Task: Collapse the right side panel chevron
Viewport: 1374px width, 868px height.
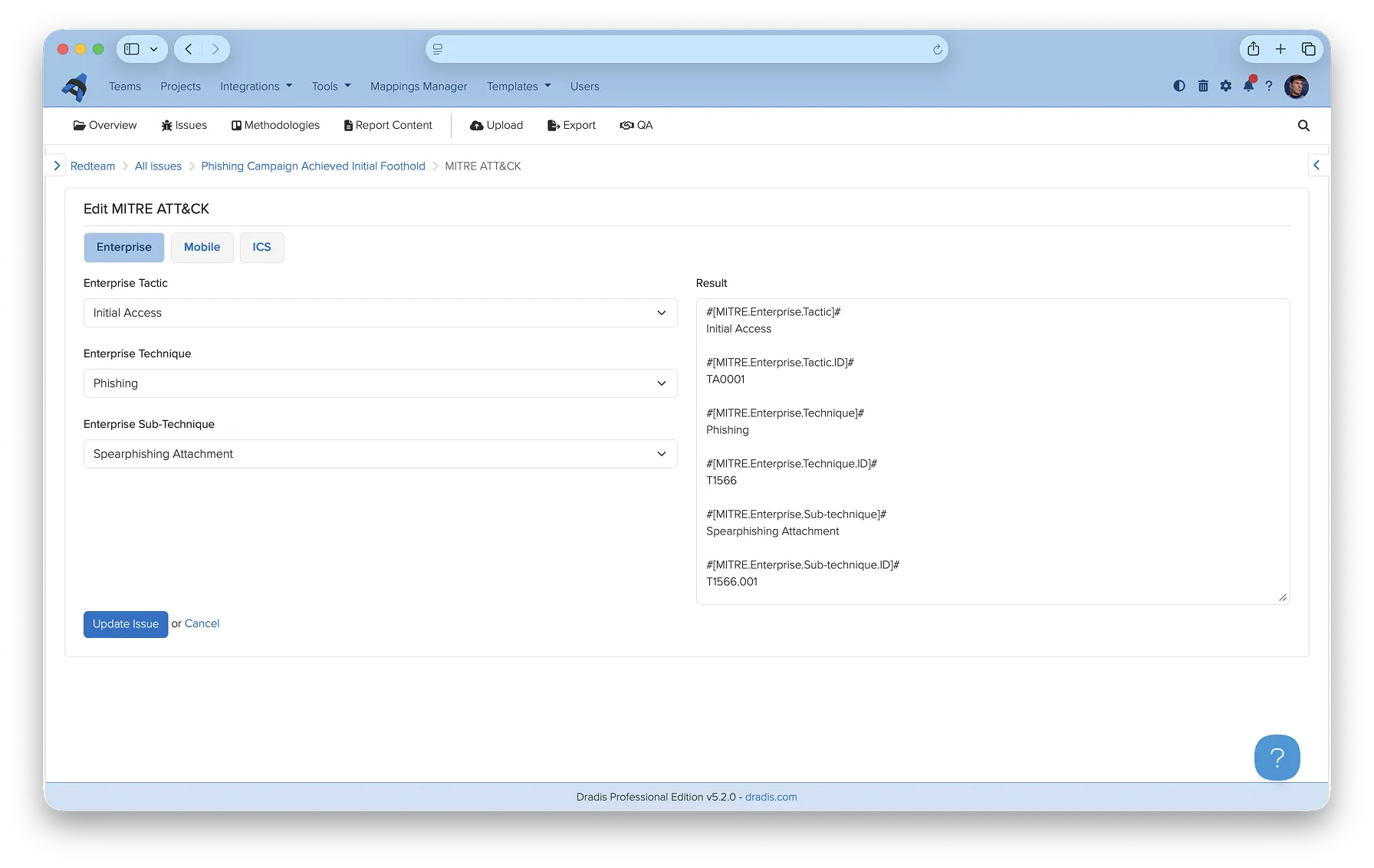Action: click(1316, 165)
